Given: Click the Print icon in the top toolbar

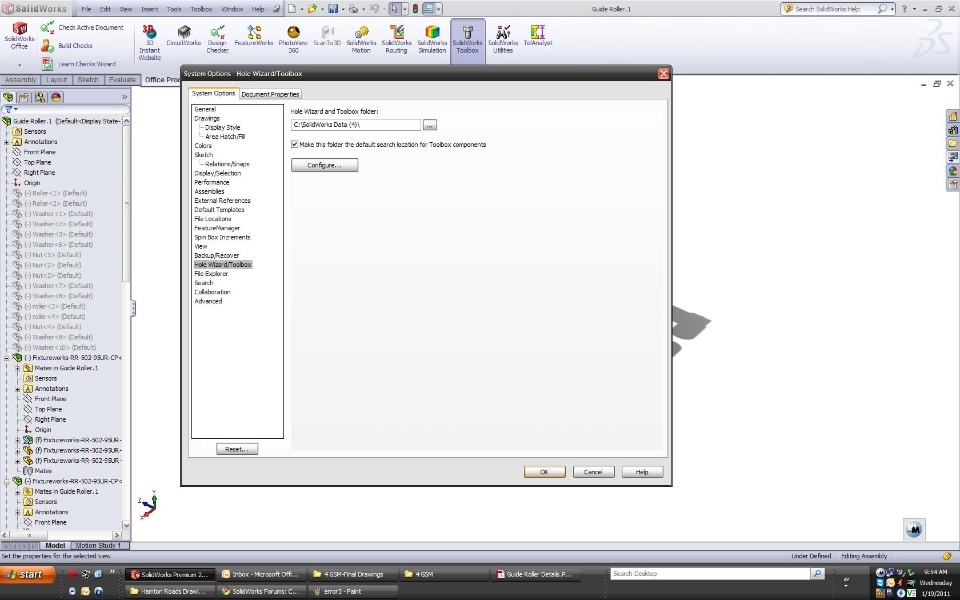Looking at the screenshot, I should click(353, 9).
